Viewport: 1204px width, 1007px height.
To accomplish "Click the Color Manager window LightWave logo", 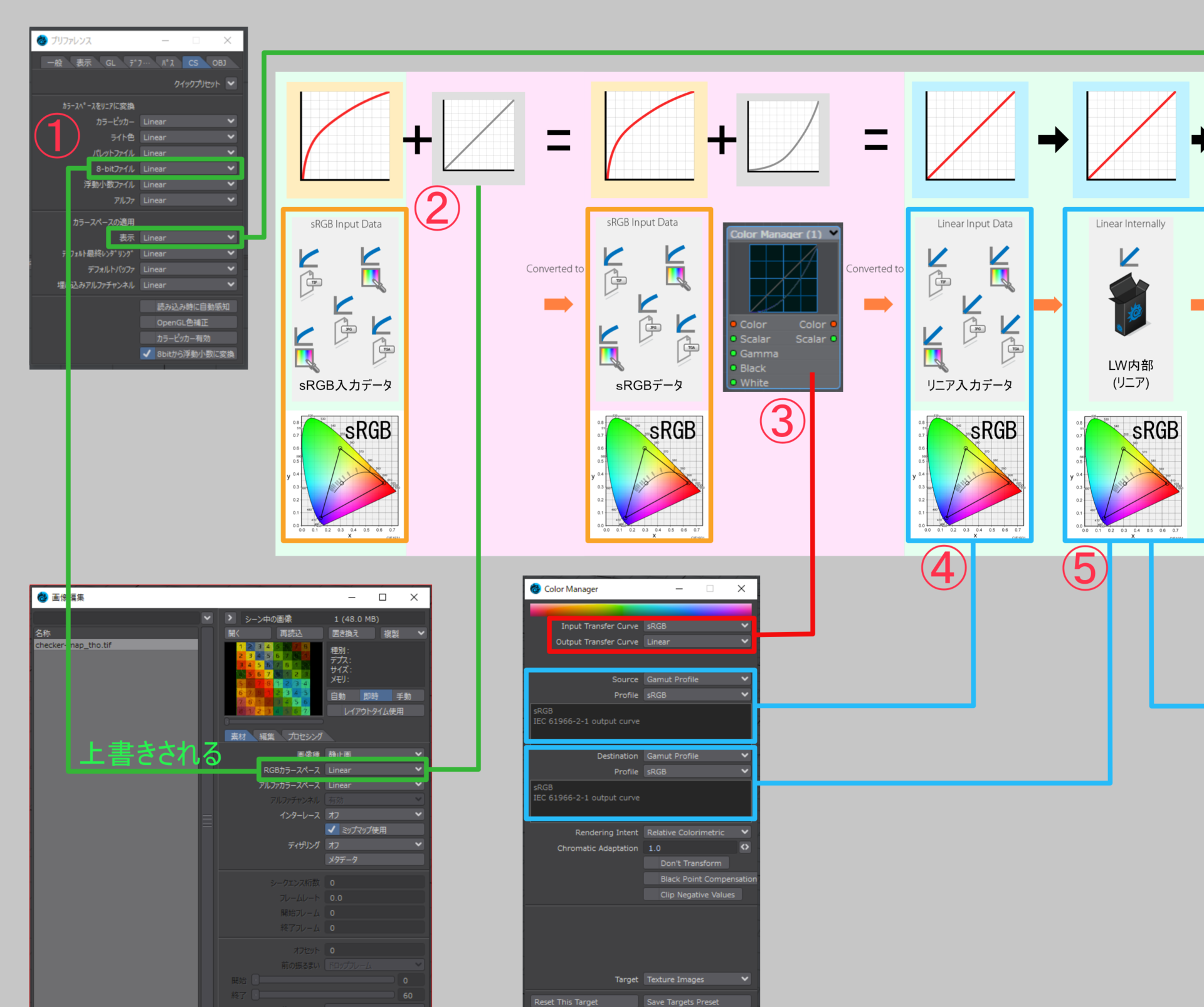I will click(535, 589).
